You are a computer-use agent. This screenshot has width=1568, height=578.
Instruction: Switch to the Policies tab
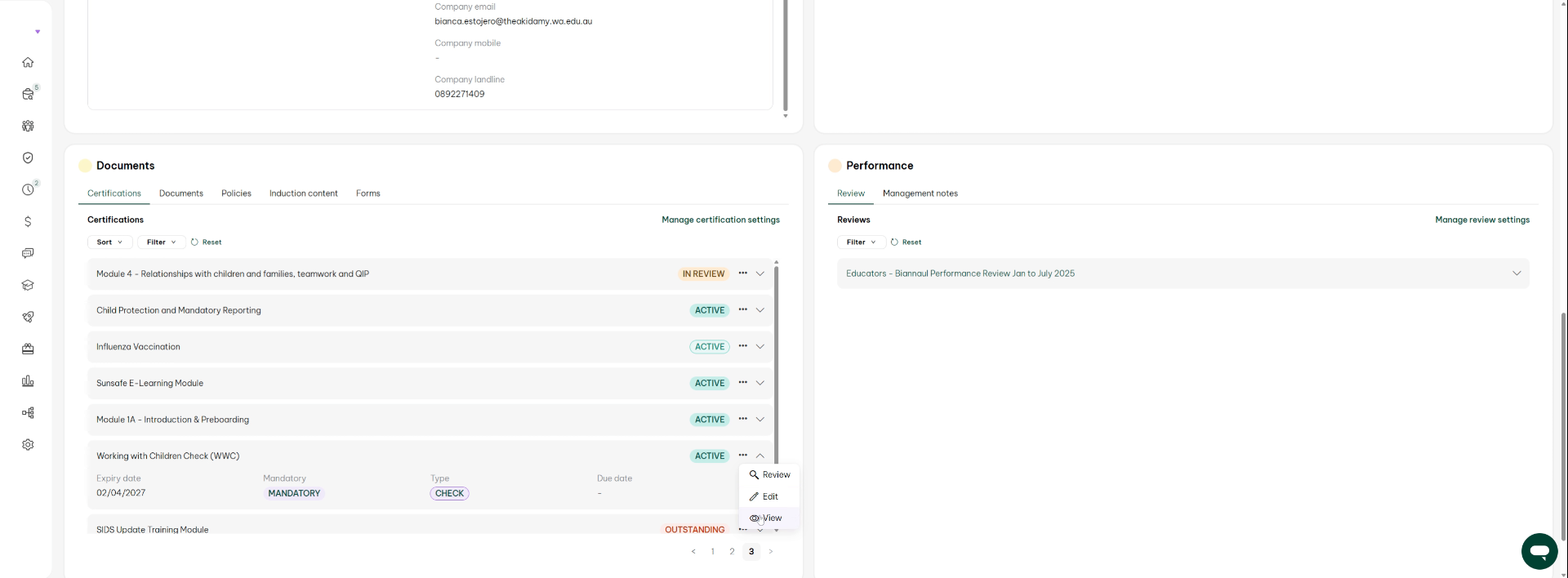tap(236, 193)
